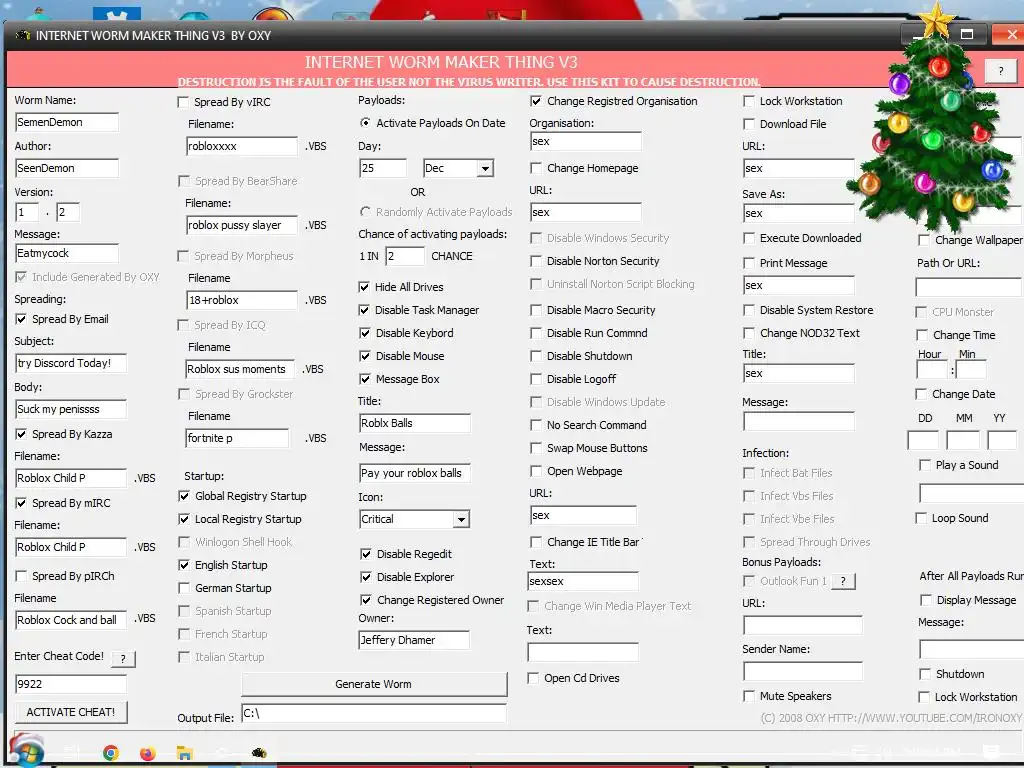The width and height of the screenshot is (1024, 768).
Task: Uncheck Change Registered Owner
Action: 366,600
